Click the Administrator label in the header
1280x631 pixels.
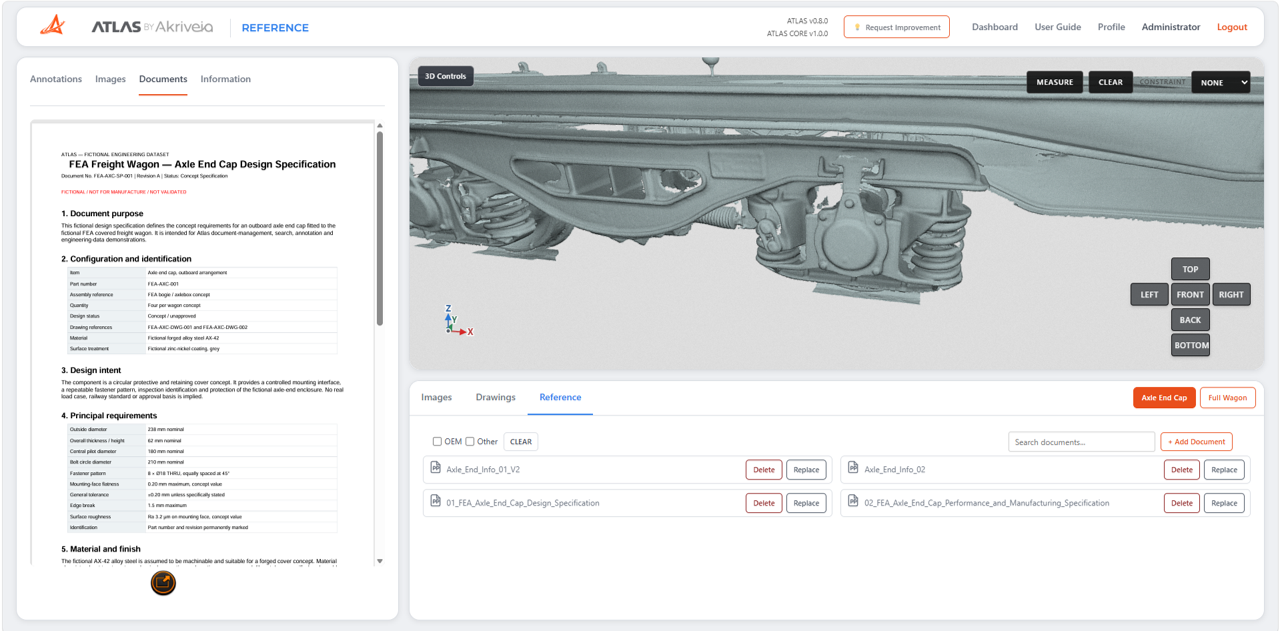pyautogui.click(x=1171, y=27)
